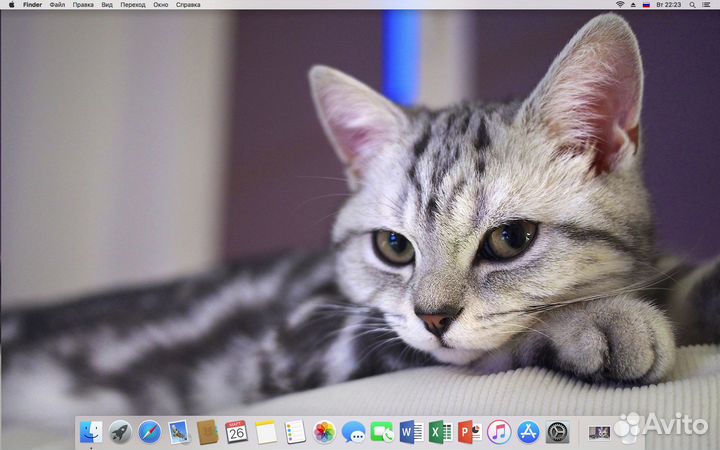The width and height of the screenshot is (720, 450).
Task: Open Calendar icon showing 26
Action: [236, 432]
